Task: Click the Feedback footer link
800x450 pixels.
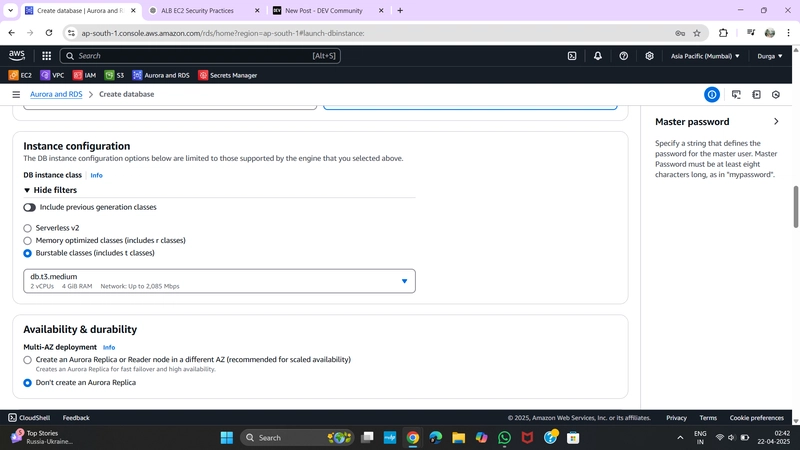Action: [x=76, y=417]
